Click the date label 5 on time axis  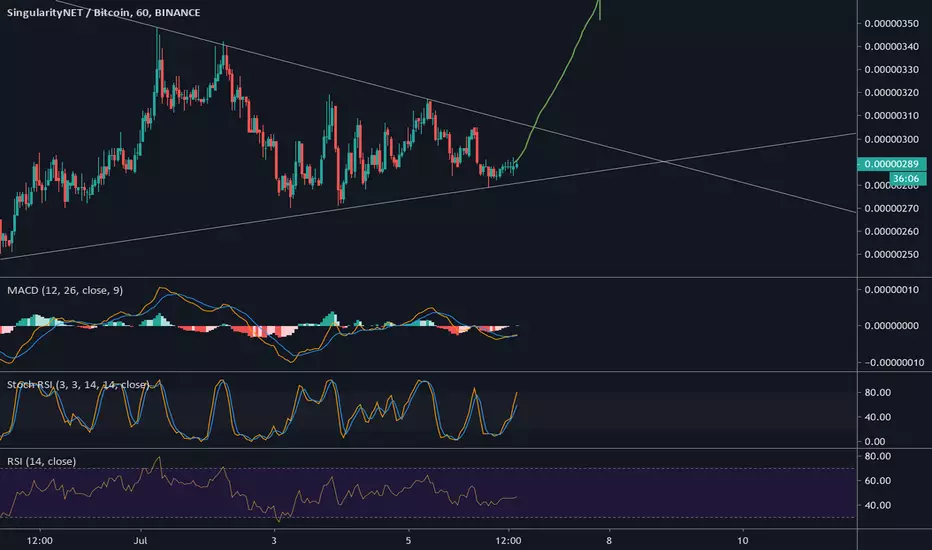(x=408, y=540)
